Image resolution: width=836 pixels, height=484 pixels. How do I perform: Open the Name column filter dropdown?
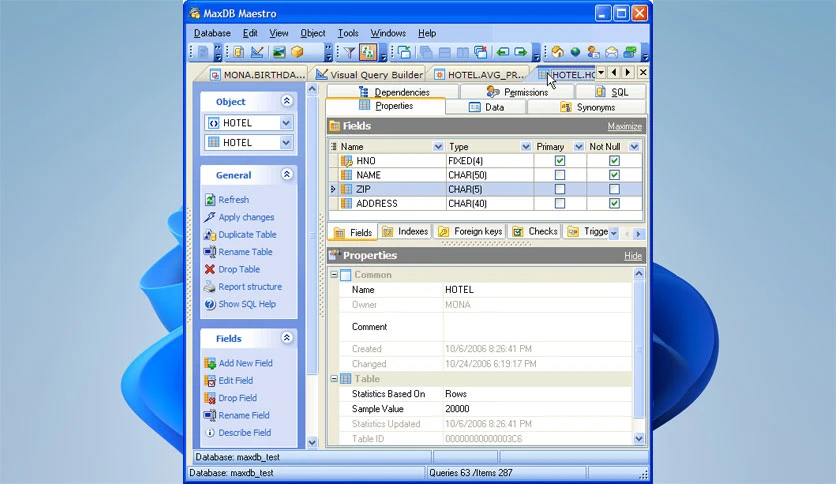438,147
